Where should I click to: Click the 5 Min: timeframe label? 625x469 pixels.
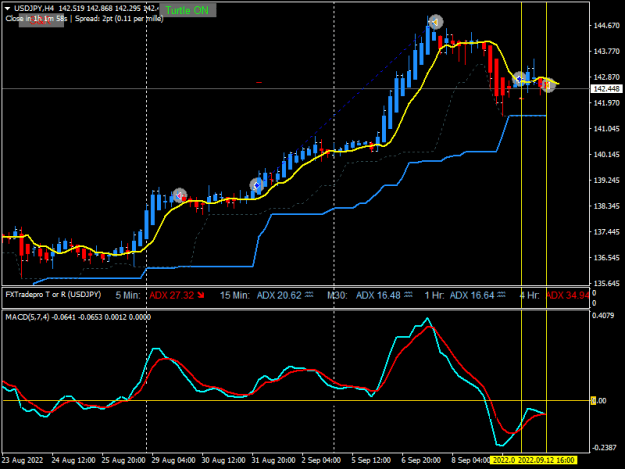click(x=128, y=295)
